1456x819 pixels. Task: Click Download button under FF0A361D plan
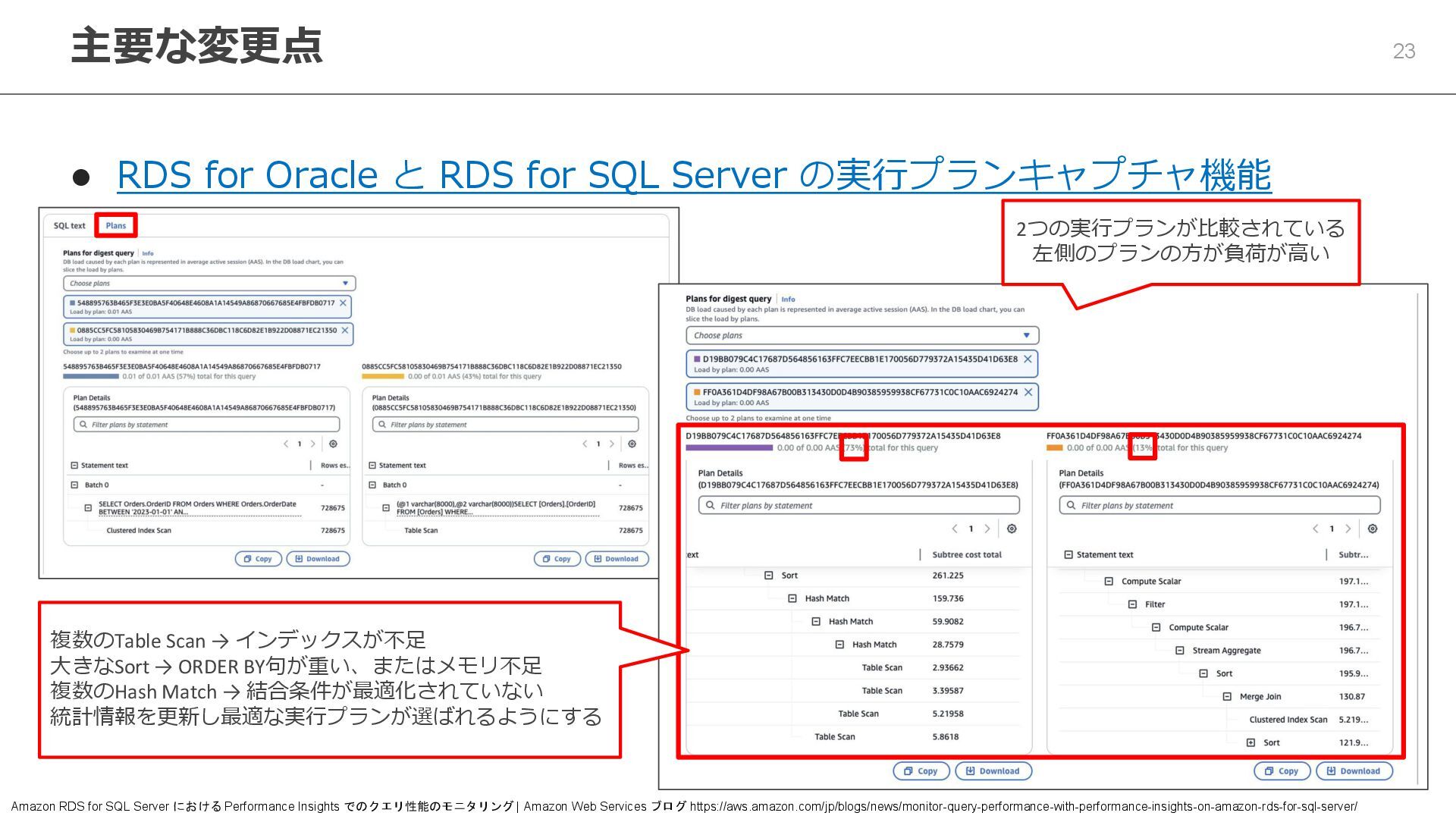click(x=1353, y=770)
